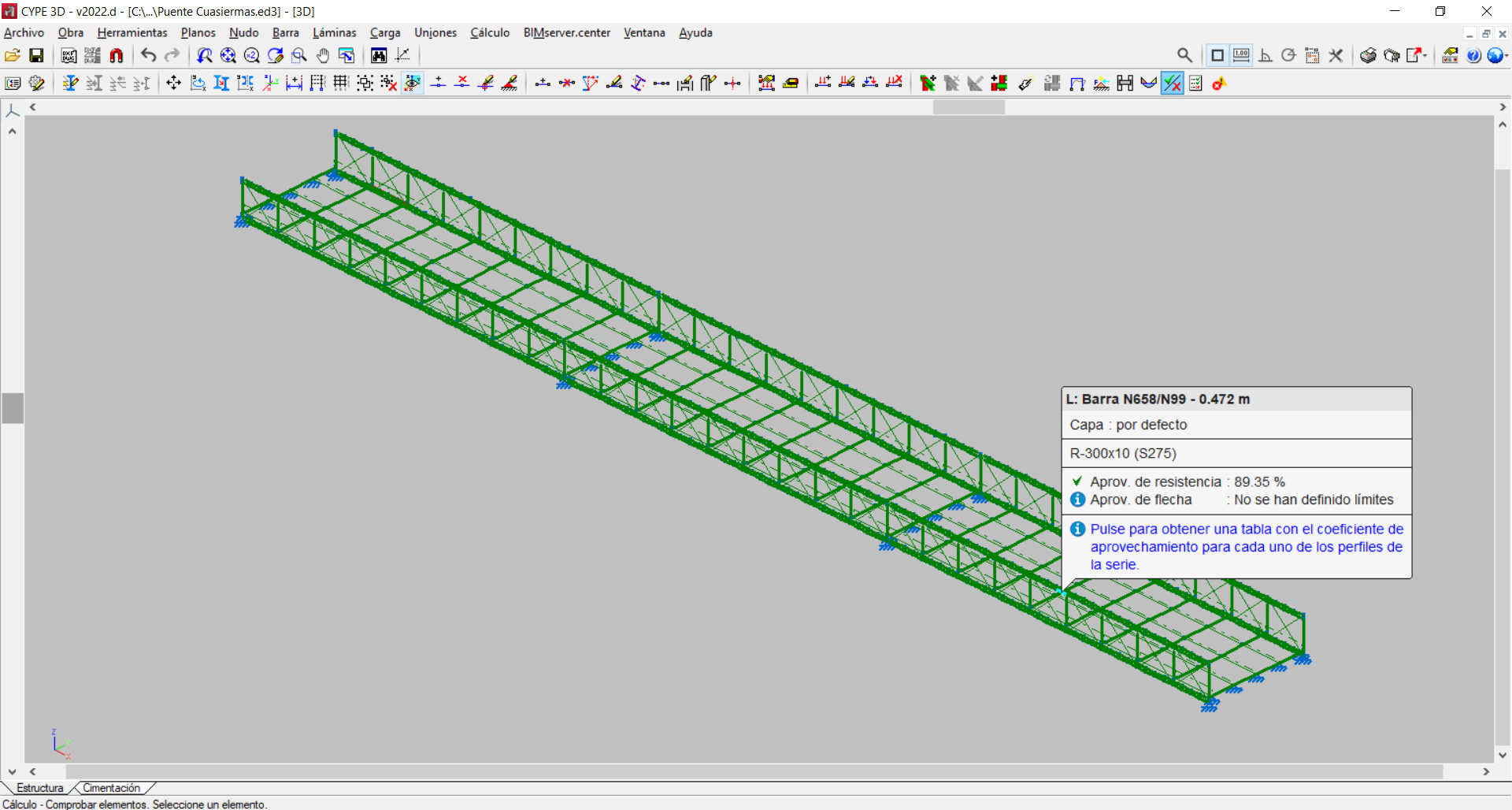Click the Save floppy disk icon

[36, 55]
